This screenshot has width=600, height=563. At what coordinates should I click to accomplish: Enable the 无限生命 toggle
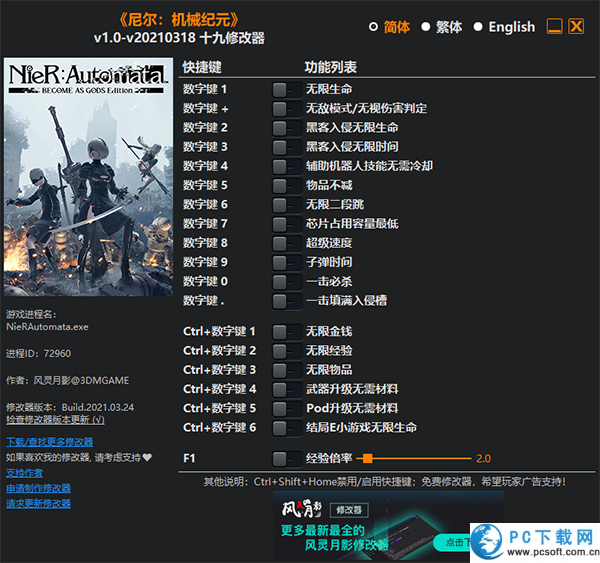[287, 89]
